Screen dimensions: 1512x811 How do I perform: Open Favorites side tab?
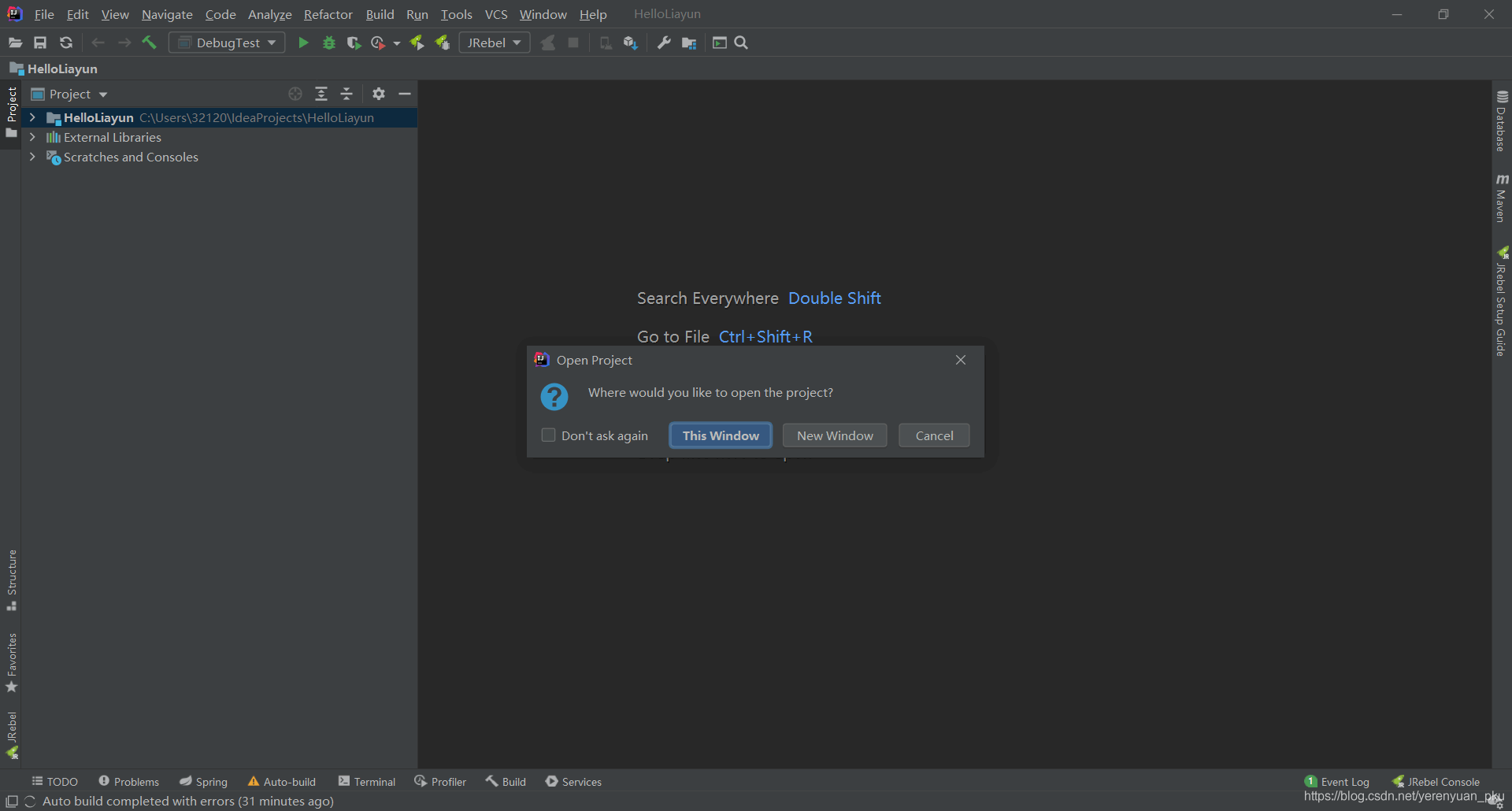pyautogui.click(x=12, y=663)
